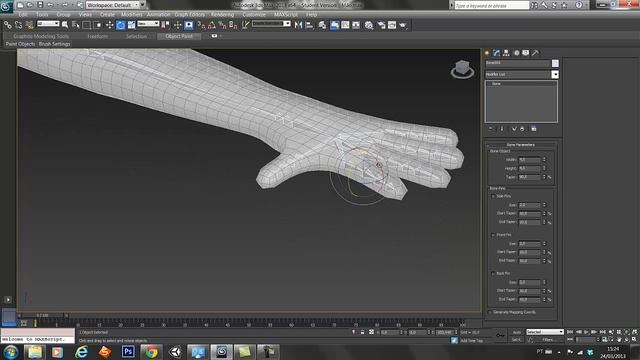This screenshot has height=360, width=640.
Task: Click the object color swatch next to name
Action: coord(555,63)
